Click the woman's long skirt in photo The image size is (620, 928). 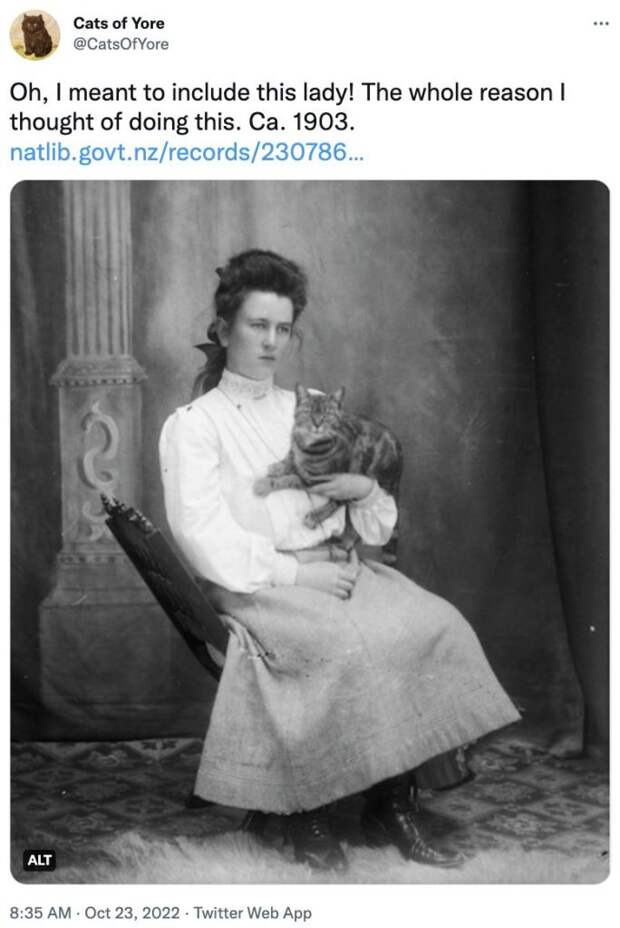[x=355, y=692]
